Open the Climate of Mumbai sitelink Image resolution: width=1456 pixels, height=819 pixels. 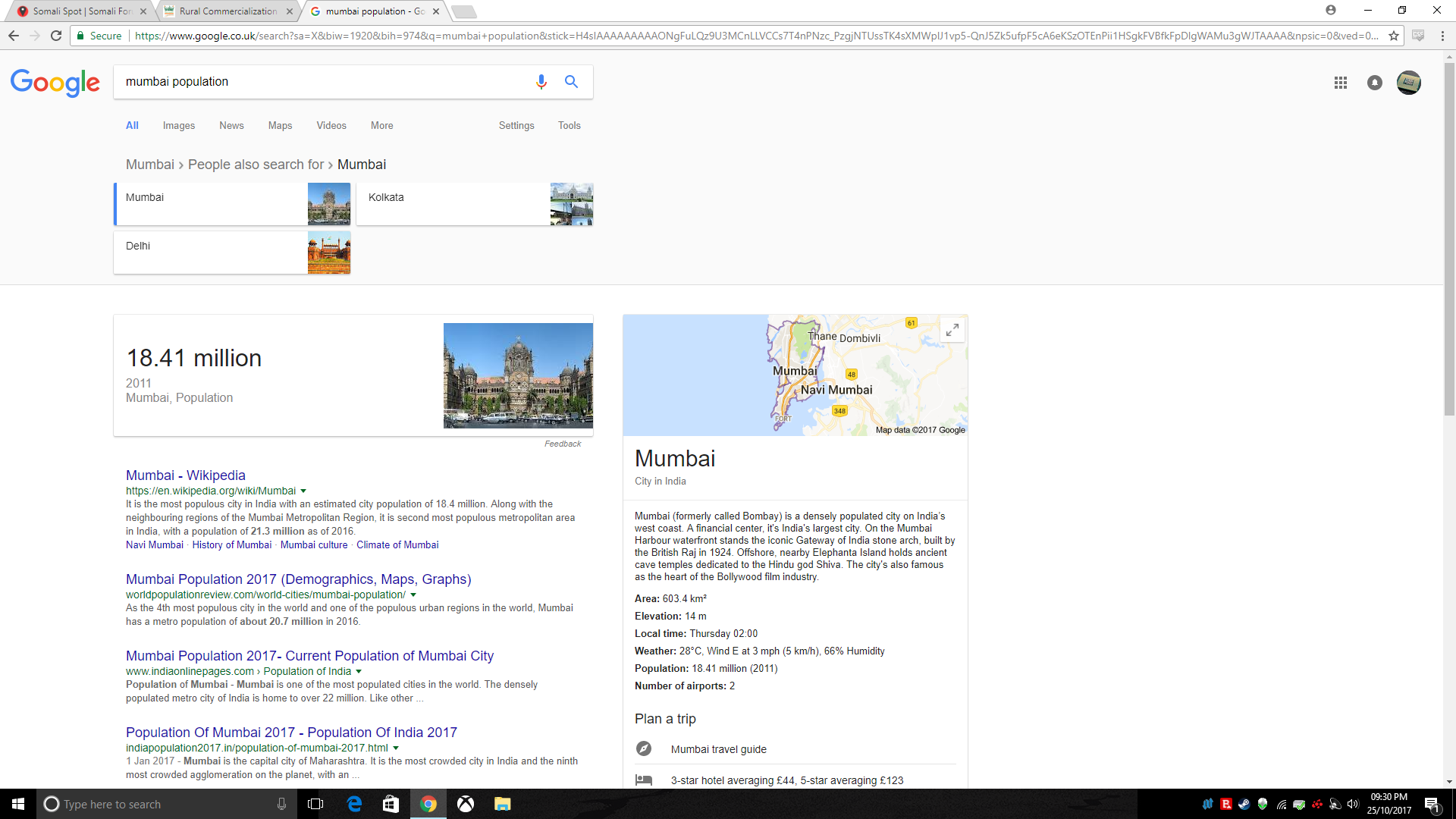[397, 545]
